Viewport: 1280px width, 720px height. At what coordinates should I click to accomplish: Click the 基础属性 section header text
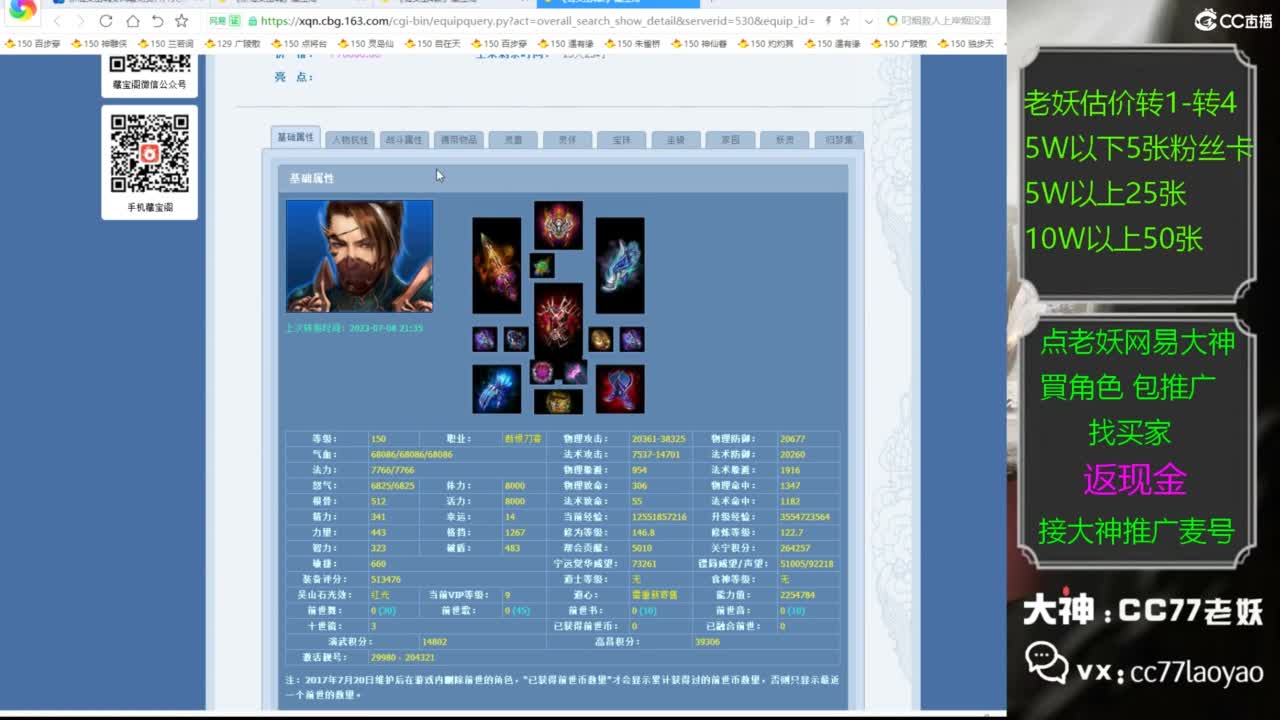coord(312,178)
